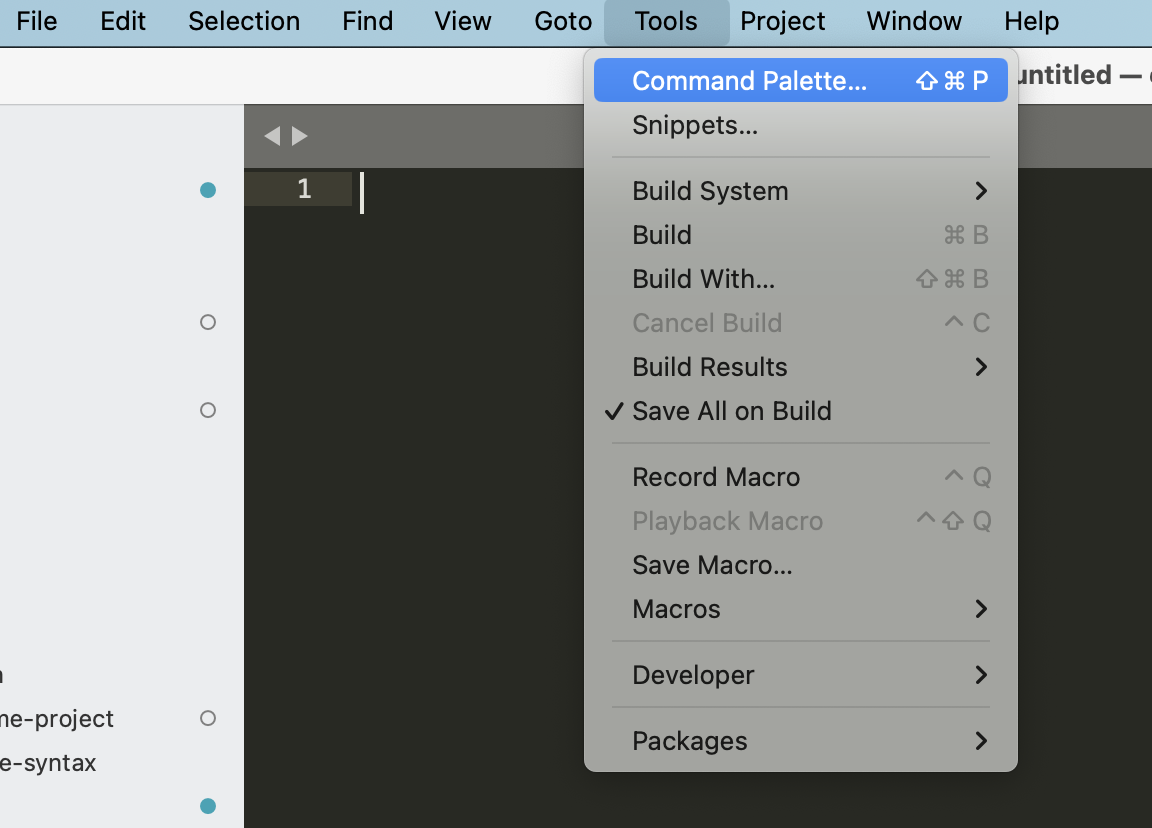Toggle Save All on Build checkmark
The height and width of the screenshot is (828, 1152).
(x=731, y=411)
